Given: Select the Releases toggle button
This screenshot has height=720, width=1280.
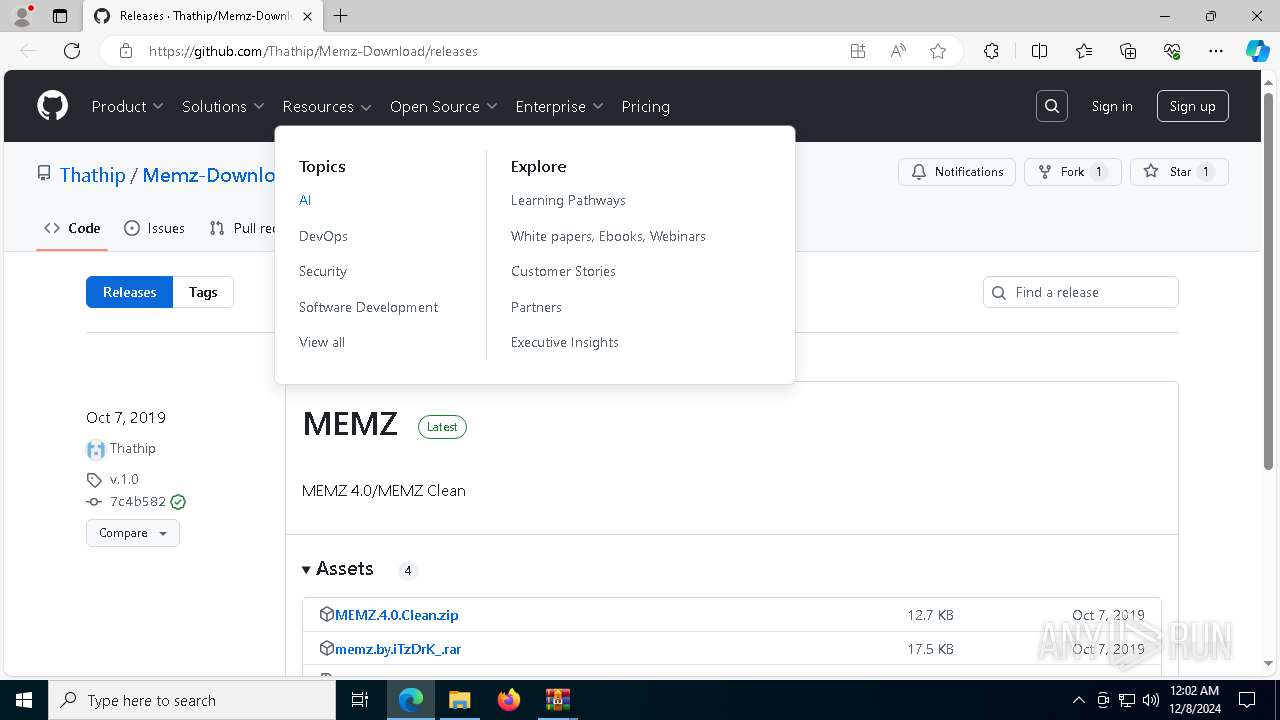Looking at the screenshot, I should coord(129,292).
